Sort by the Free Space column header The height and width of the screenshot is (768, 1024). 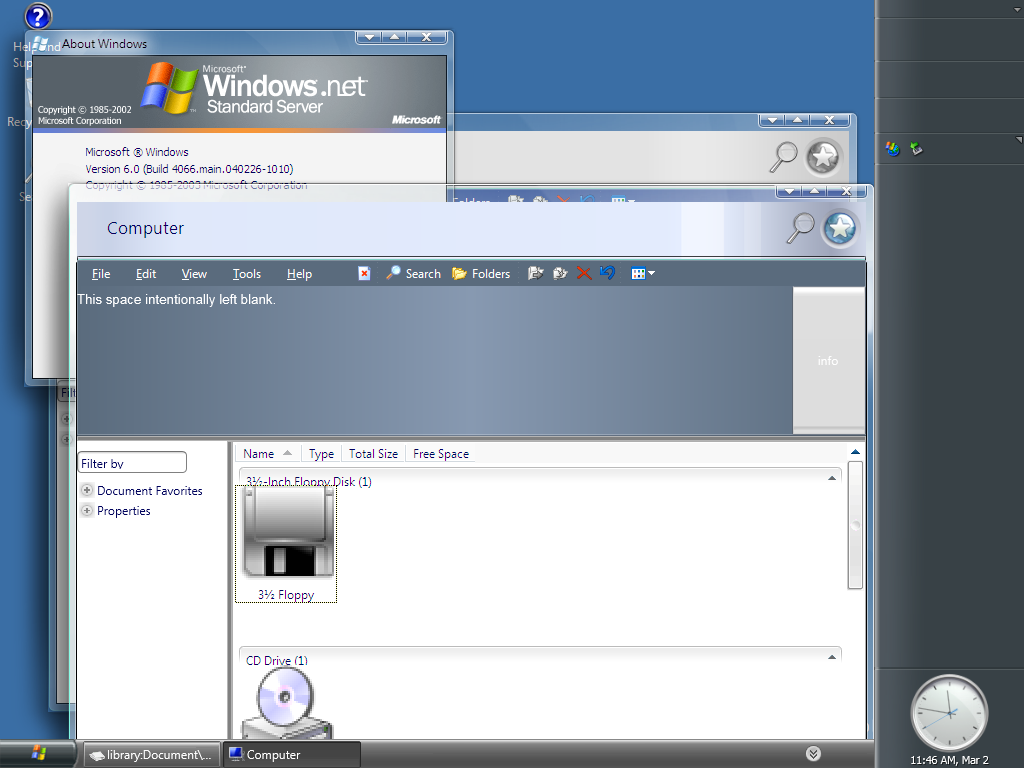click(x=441, y=453)
